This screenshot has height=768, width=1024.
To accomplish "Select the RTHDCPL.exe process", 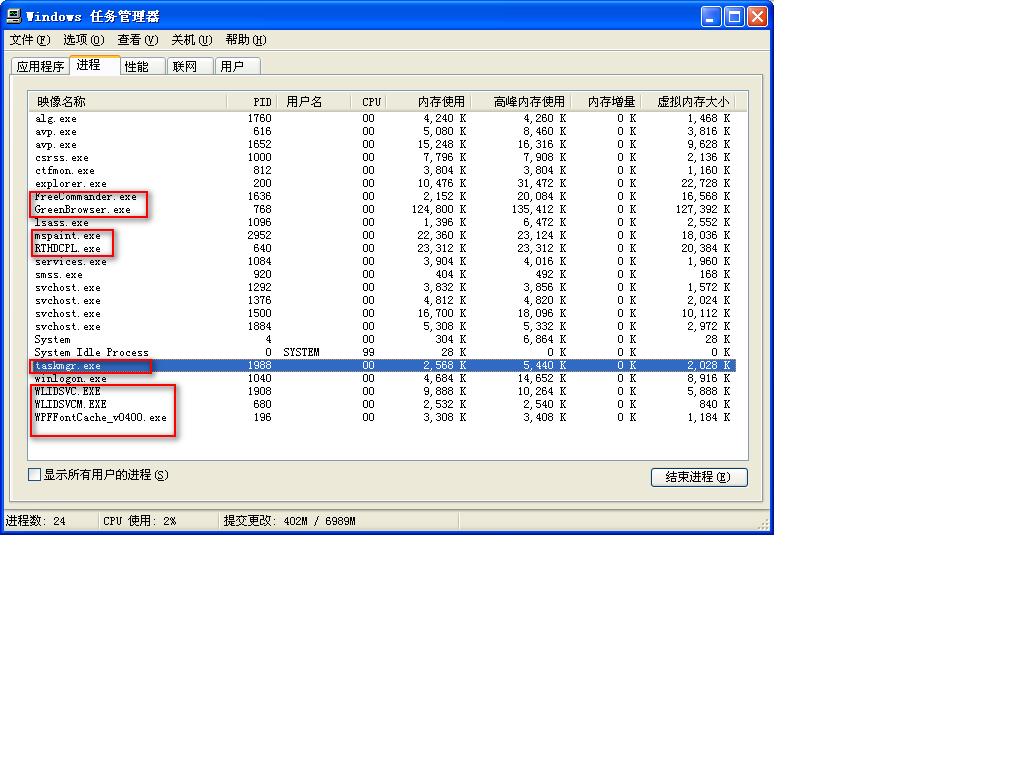I will [x=383, y=249].
